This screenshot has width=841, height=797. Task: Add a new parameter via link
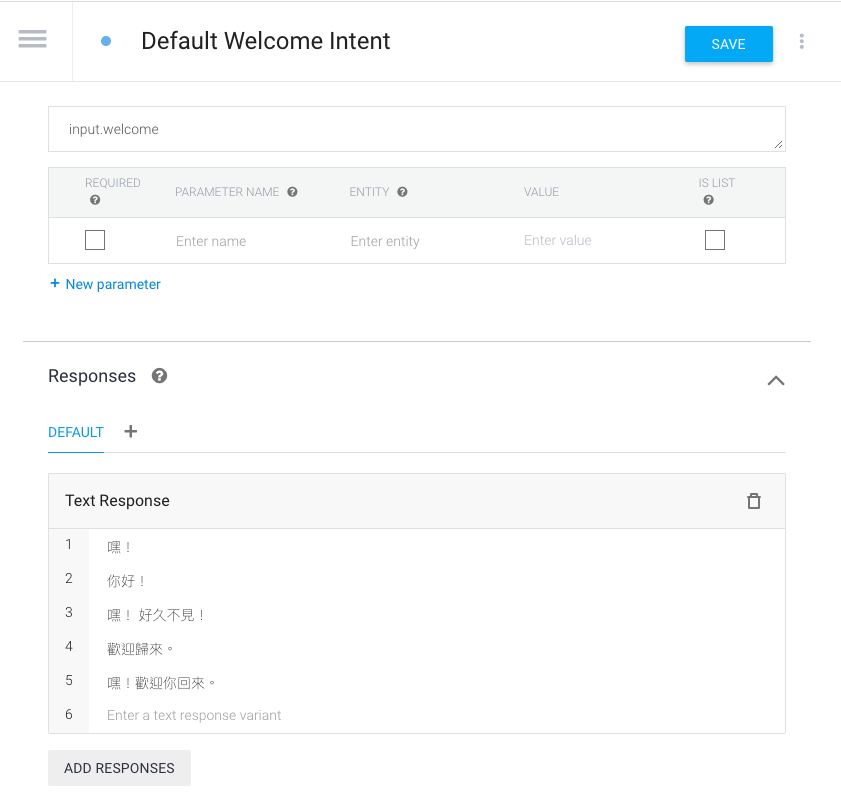[105, 284]
